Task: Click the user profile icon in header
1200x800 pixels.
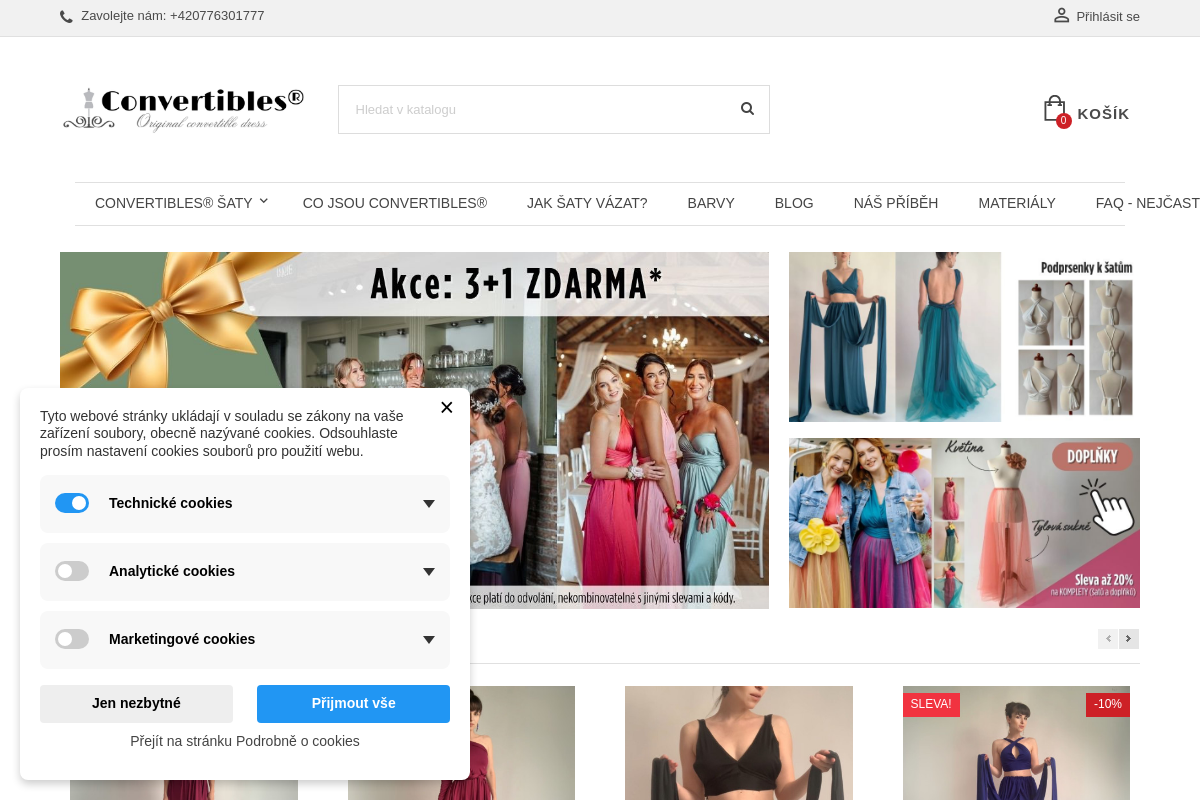Action: point(1061,15)
